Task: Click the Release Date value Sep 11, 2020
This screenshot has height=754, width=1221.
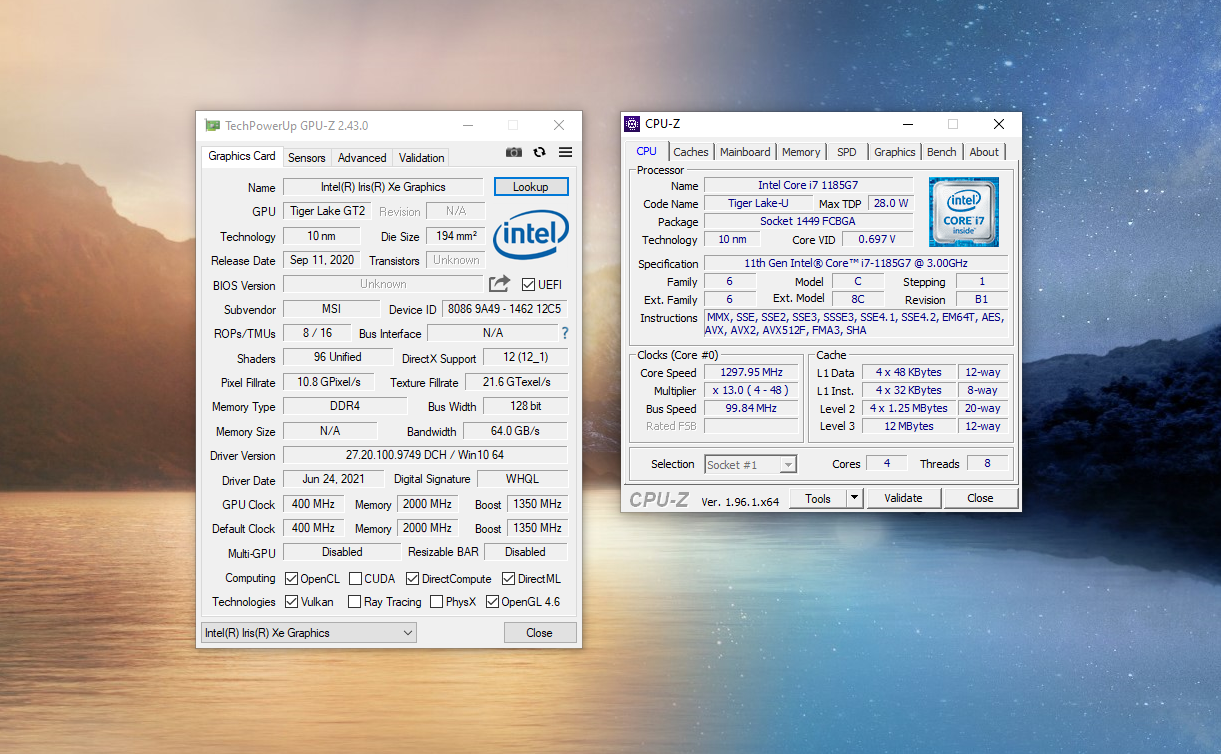Action: point(323,260)
